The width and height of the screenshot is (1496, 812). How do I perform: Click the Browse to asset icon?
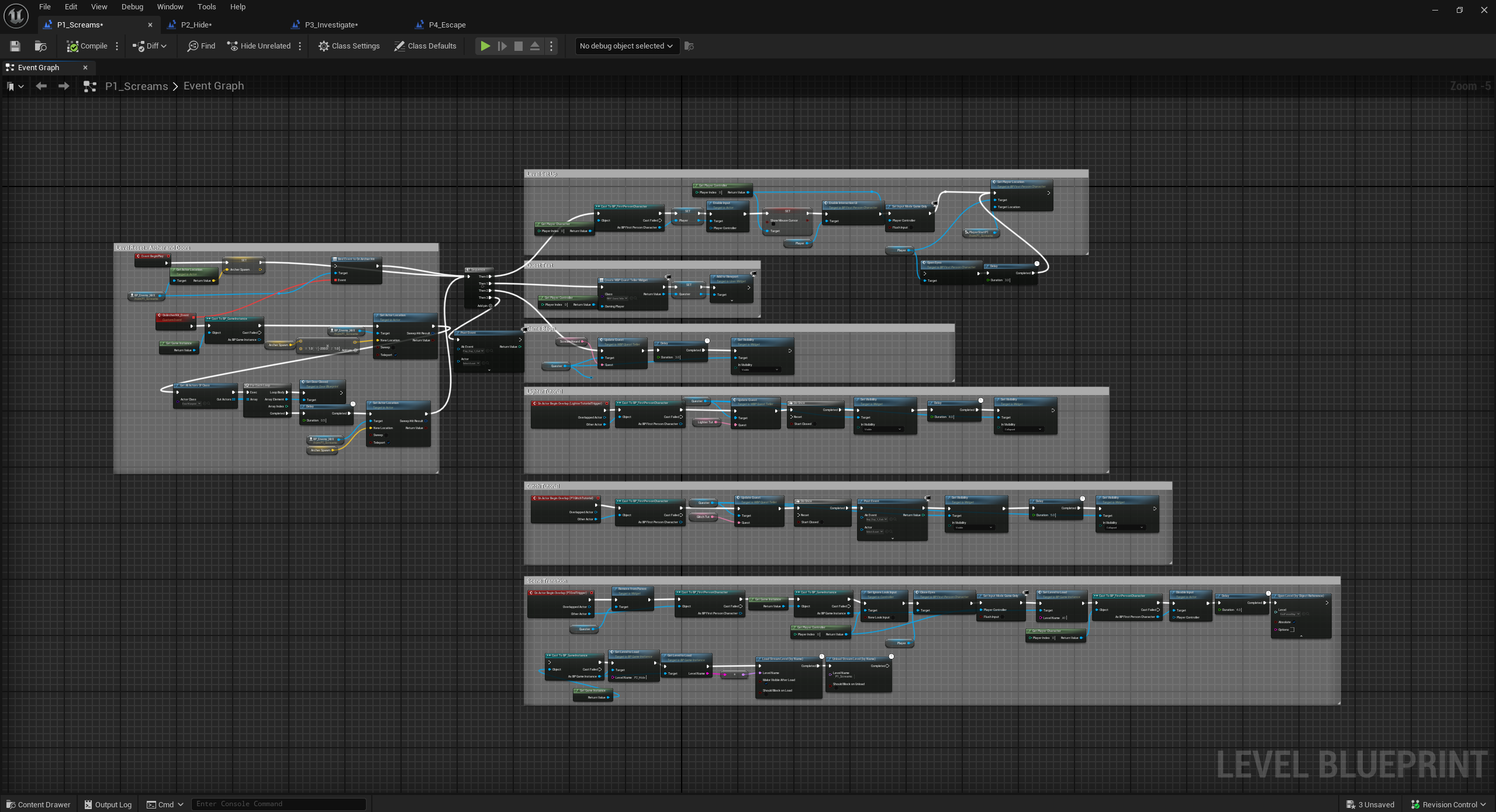40,46
